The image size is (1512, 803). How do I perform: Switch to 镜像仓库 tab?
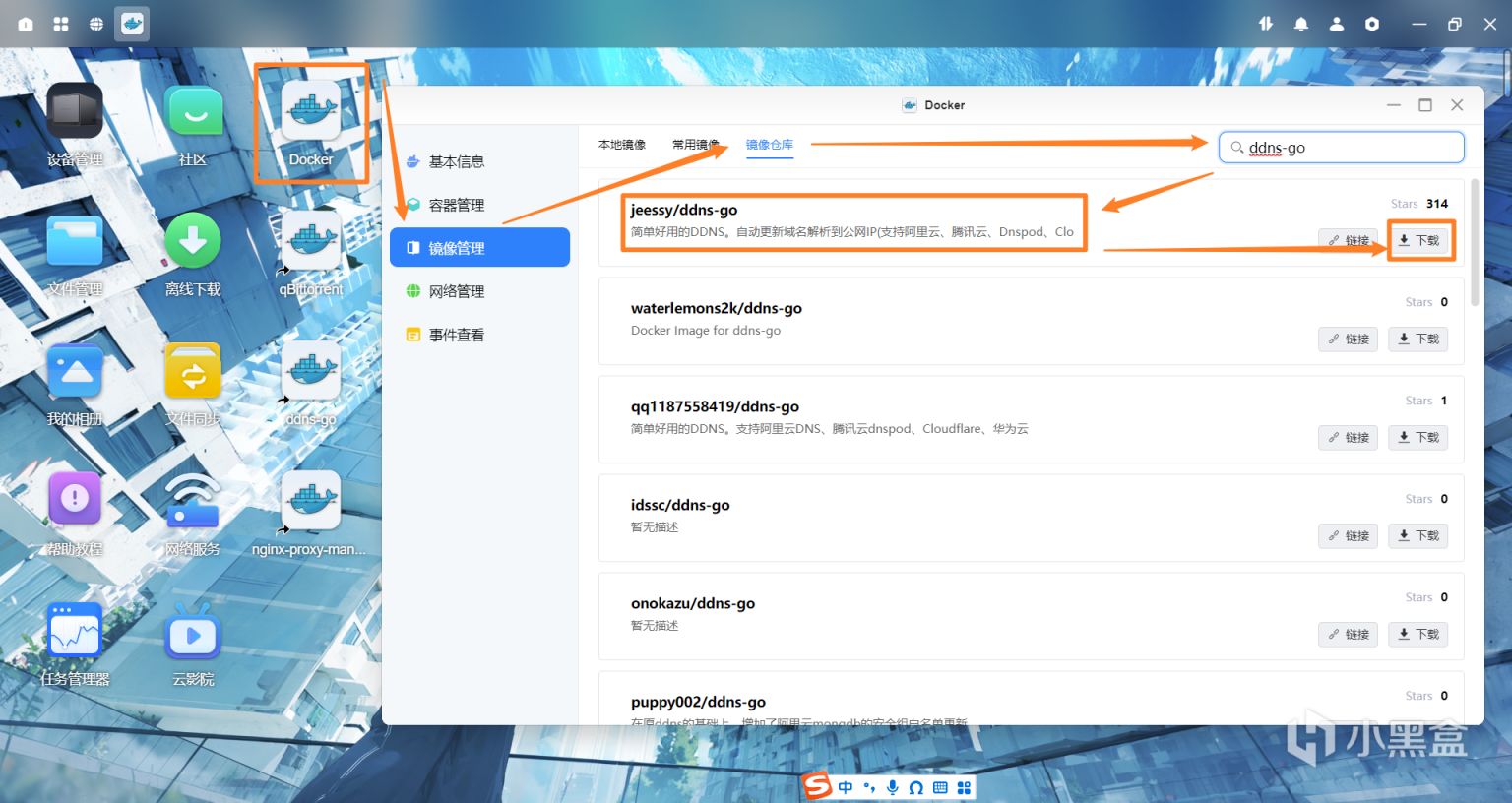(770, 145)
